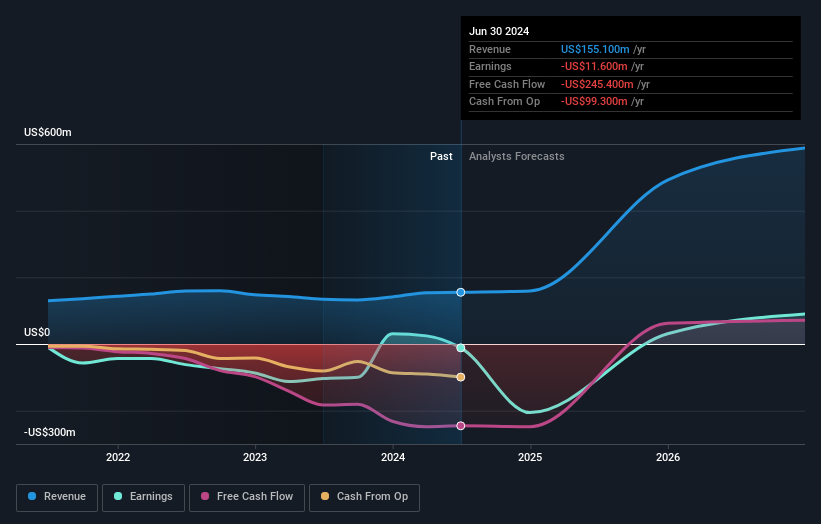
Task: Click the orange Cash From Op data point
Action: pyautogui.click(x=461, y=377)
